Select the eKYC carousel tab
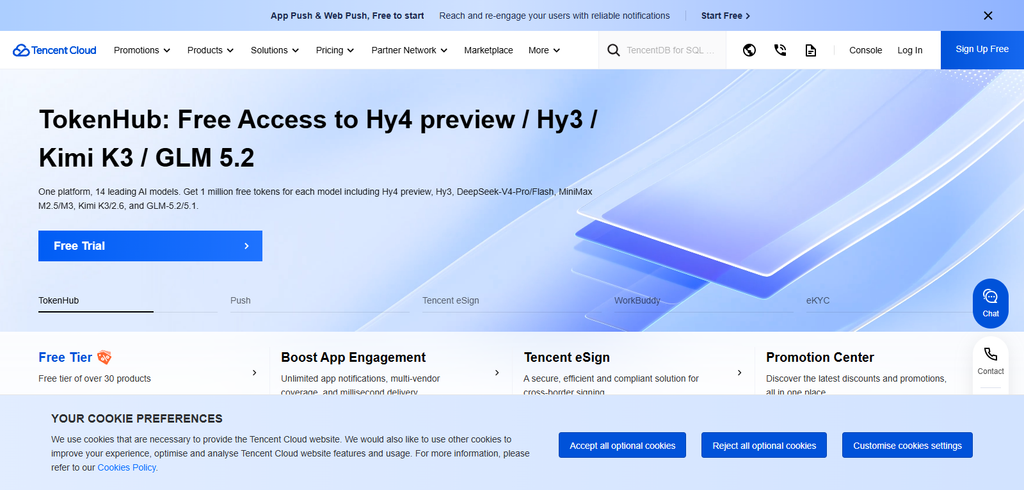The height and width of the screenshot is (490, 1024). pyautogui.click(x=888, y=301)
